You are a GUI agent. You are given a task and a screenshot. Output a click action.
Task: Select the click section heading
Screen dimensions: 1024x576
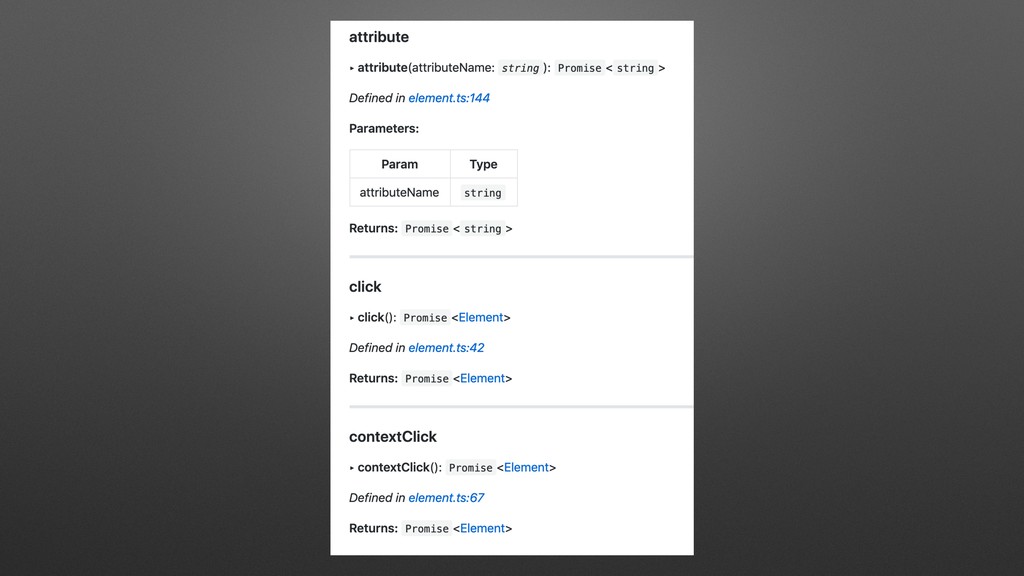[x=365, y=287]
